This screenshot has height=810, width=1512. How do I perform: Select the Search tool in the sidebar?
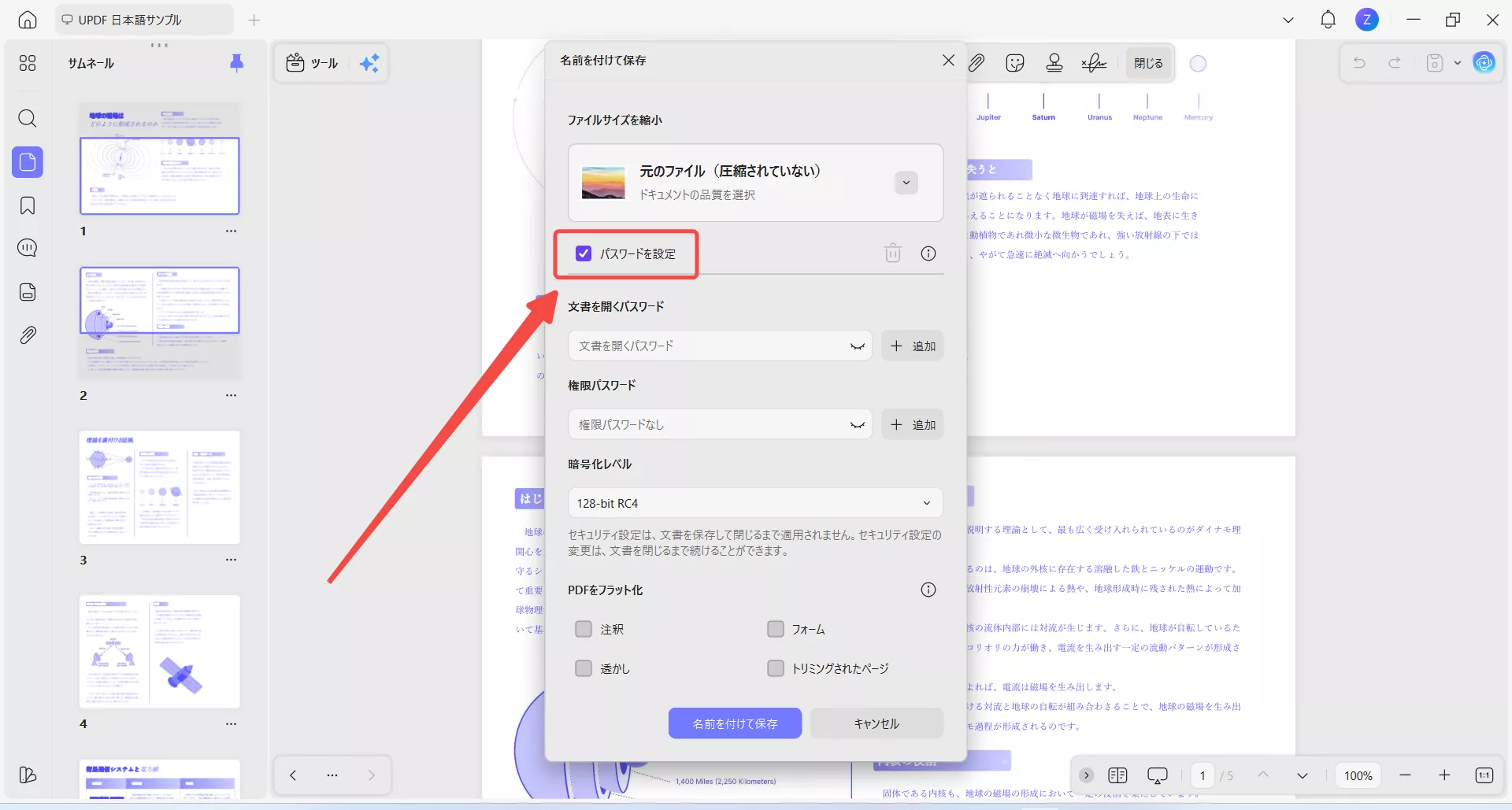[x=28, y=119]
